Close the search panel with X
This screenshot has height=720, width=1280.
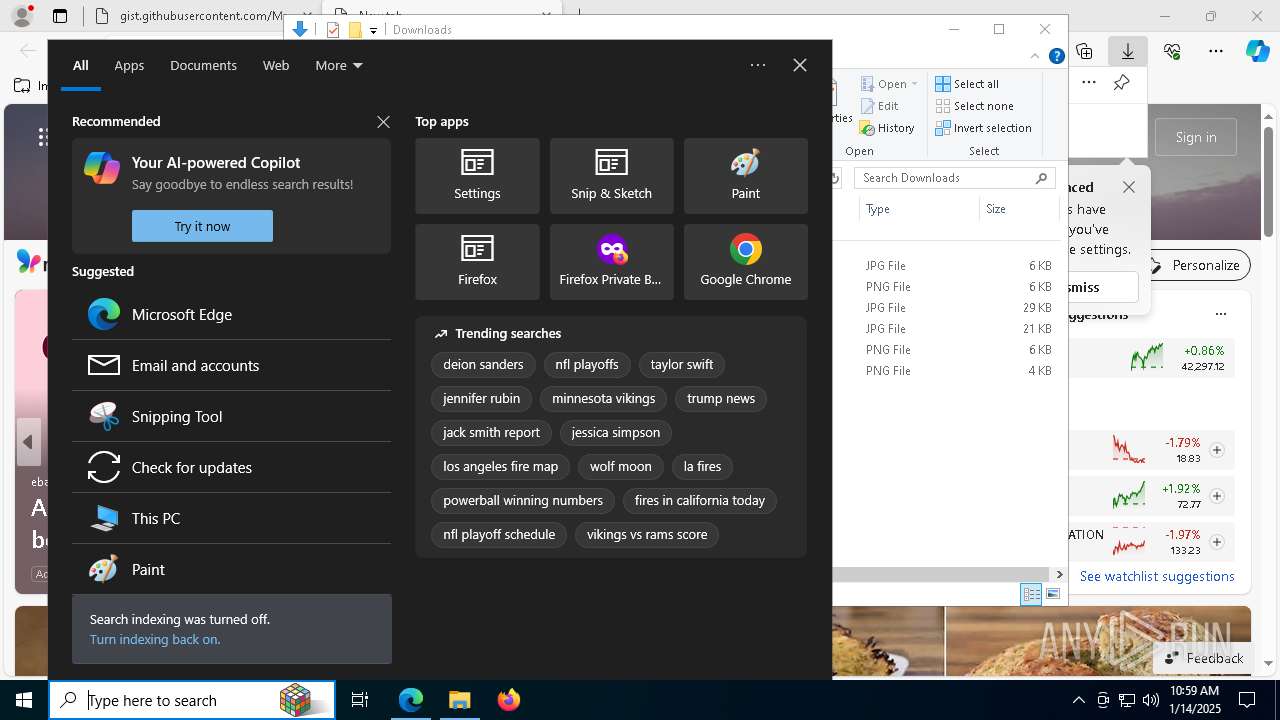point(799,65)
